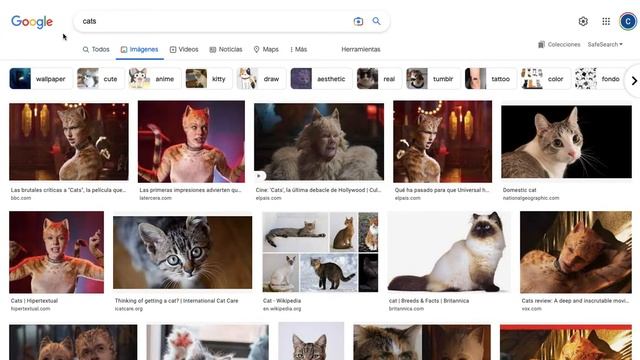
Task: Filter by the real chip
Action: [x=379, y=79]
